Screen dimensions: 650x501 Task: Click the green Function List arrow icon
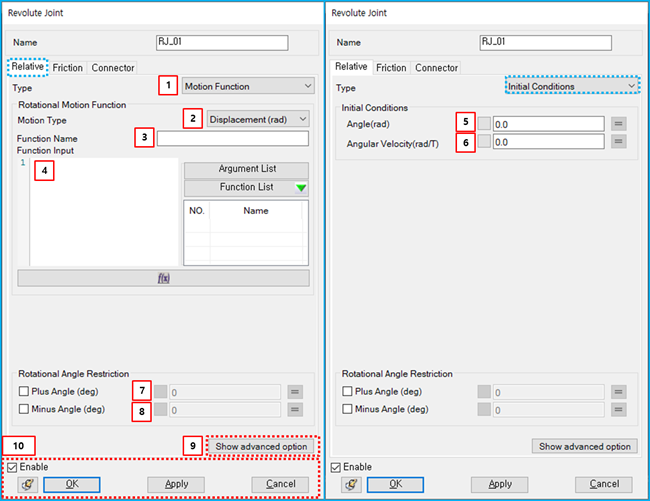coord(301,188)
